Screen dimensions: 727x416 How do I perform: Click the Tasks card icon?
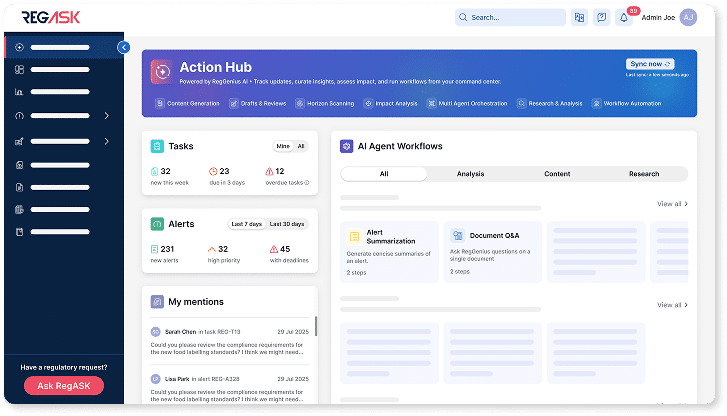point(157,146)
